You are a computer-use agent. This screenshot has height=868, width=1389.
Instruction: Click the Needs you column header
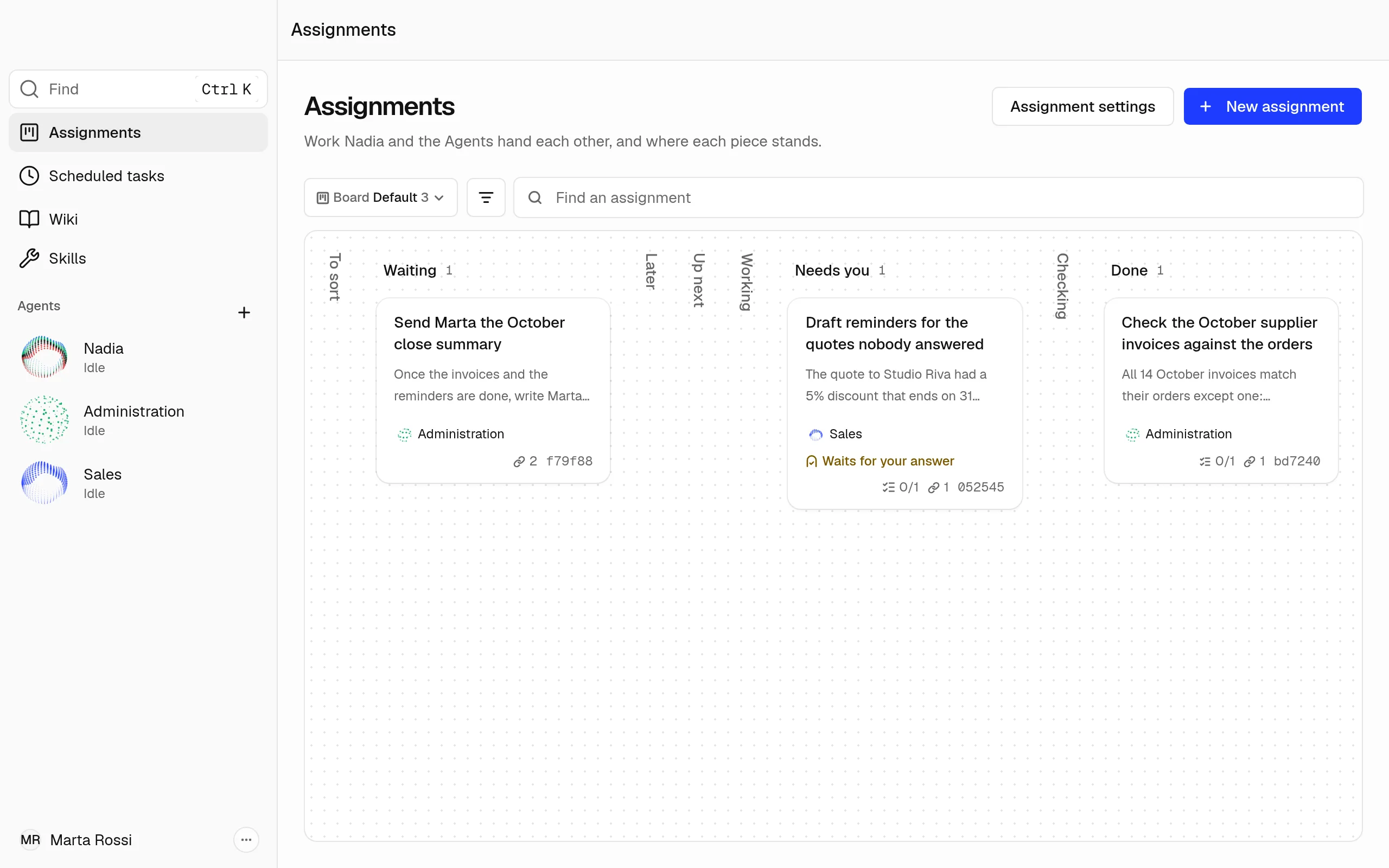click(x=832, y=270)
